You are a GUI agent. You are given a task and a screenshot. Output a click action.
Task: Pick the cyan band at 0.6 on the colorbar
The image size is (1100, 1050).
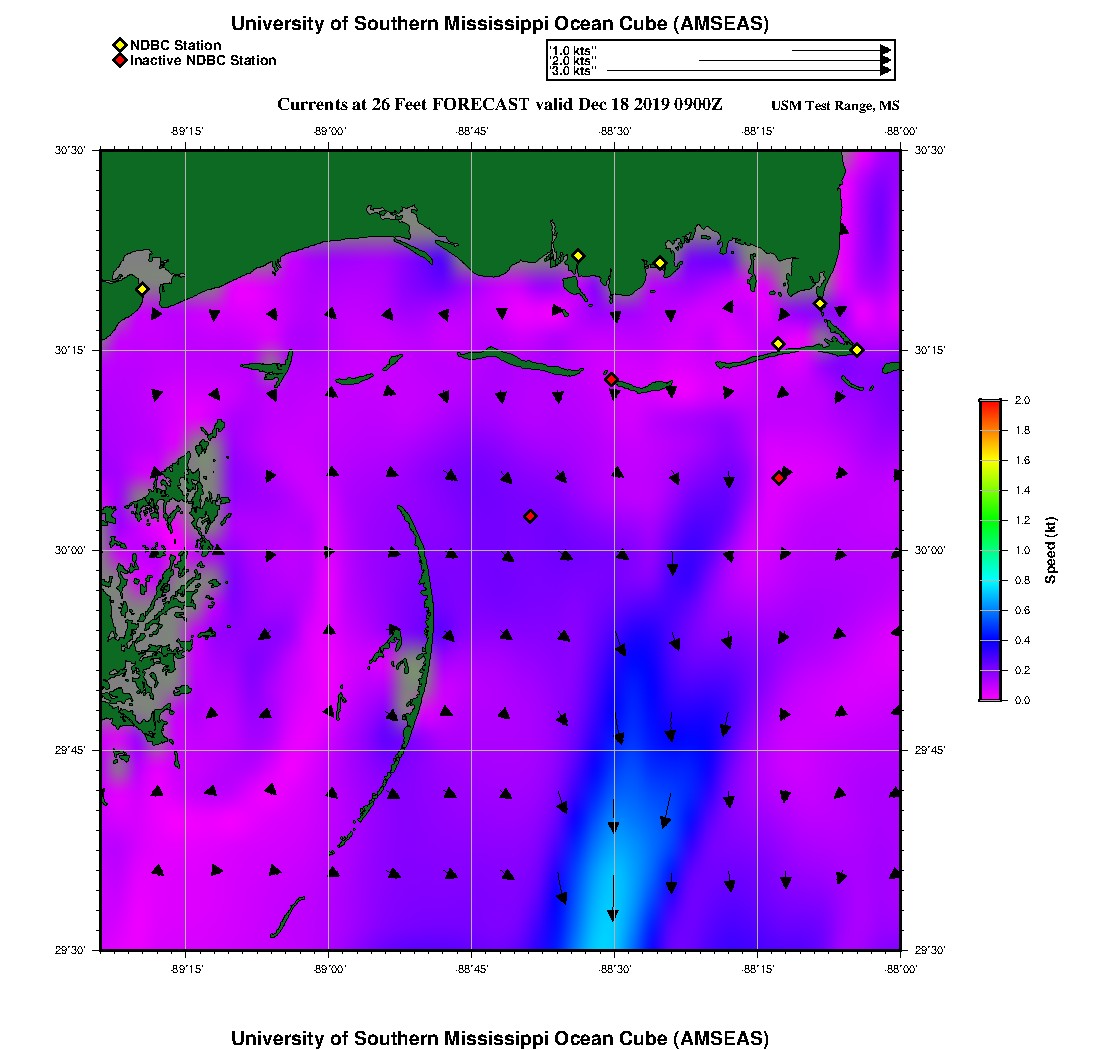tap(990, 610)
